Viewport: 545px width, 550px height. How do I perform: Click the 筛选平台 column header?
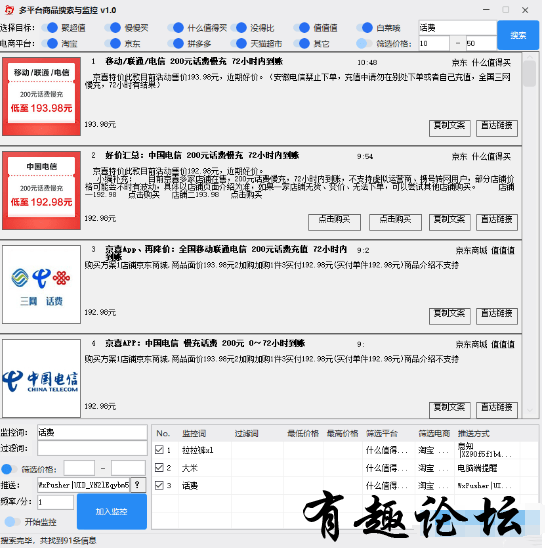382,434
